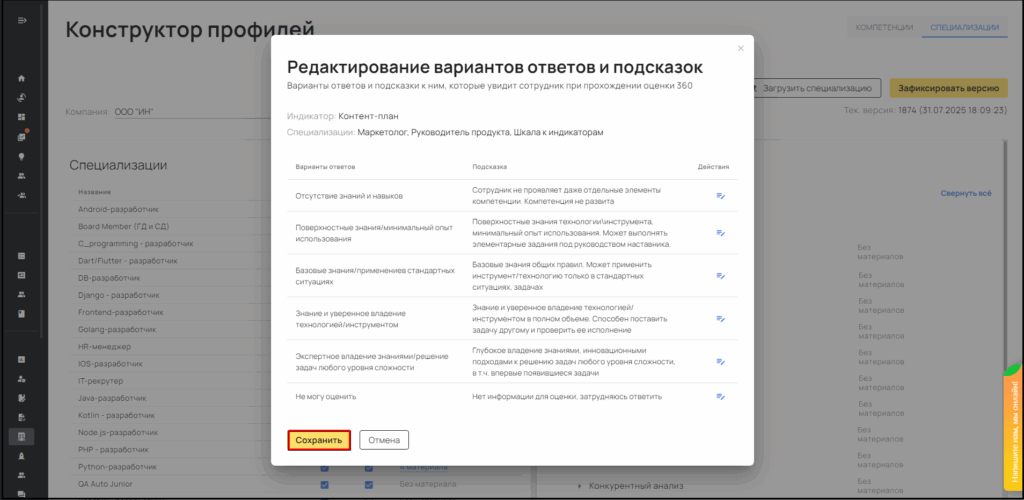Screen dimensions: 1024x500
Task: Select the "Специализации" tab
Action: (963, 27)
